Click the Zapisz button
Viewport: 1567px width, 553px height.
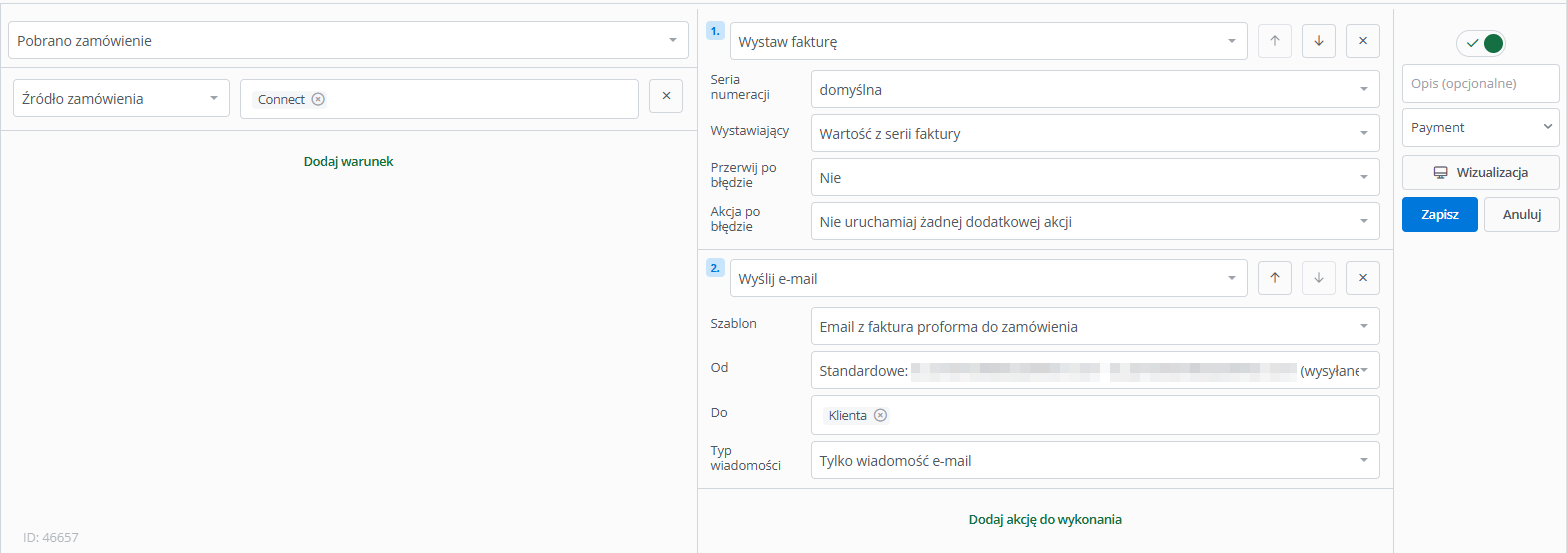[1439, 214]
